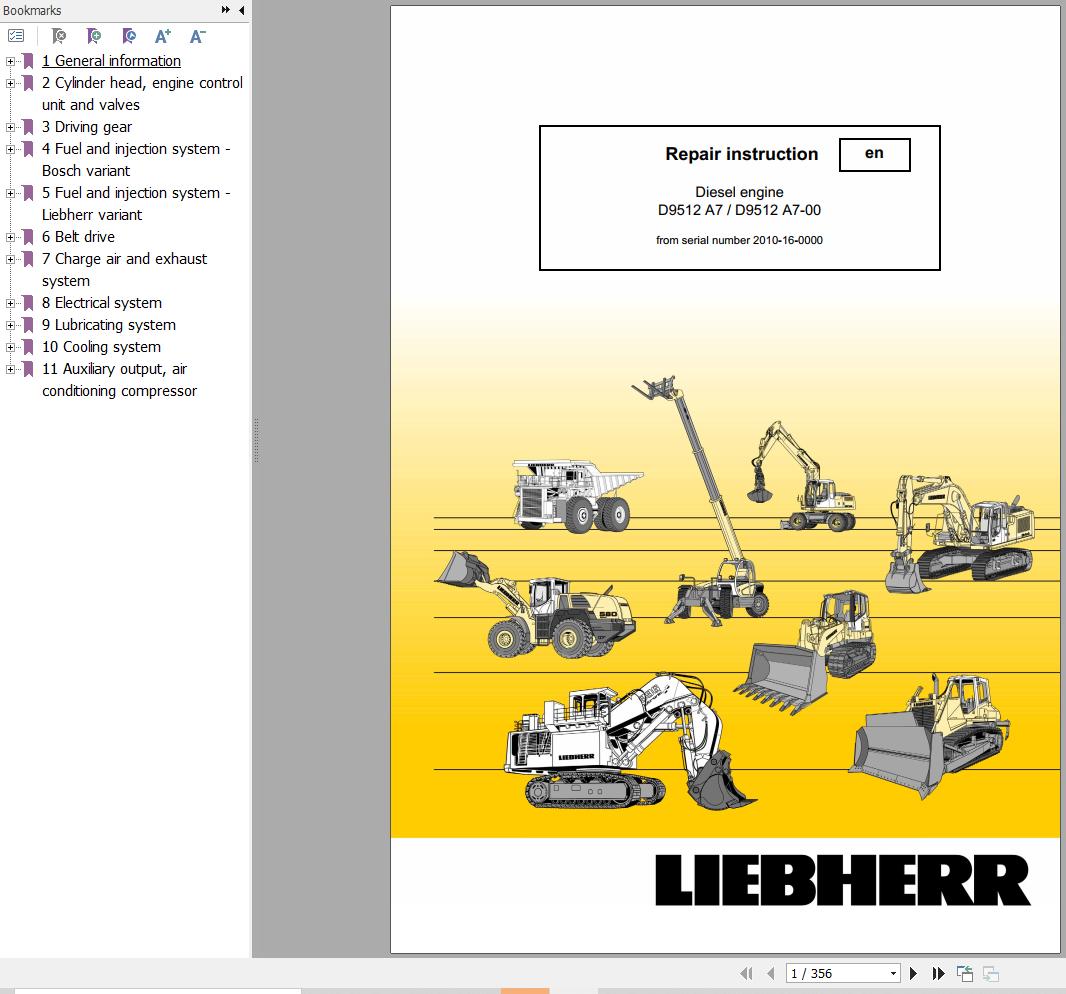Image resolution: width=1066 pixels, height=994 pixels.
Task: Expand the 8 Electrical system bookmark
Action: (x=10, y=303)
